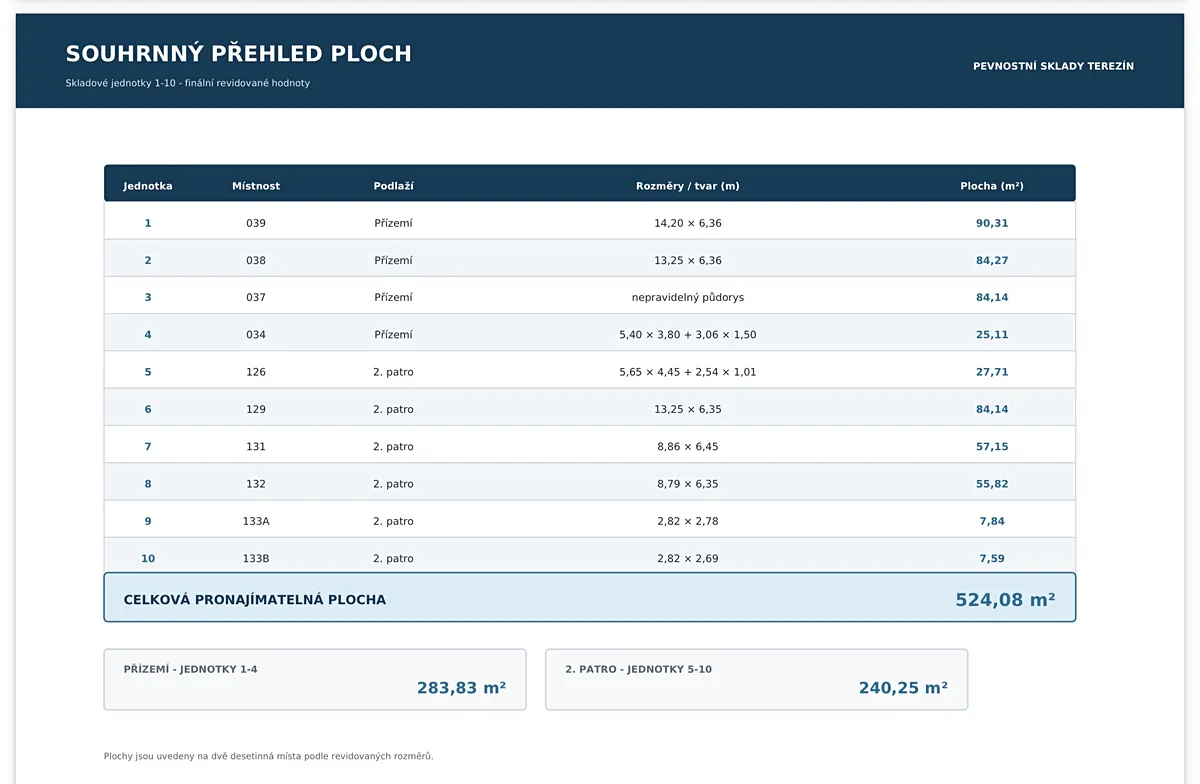Click the dimensions '5,65 × 4,45 + 2,54 × 1,01'

[x=688, y=372]
